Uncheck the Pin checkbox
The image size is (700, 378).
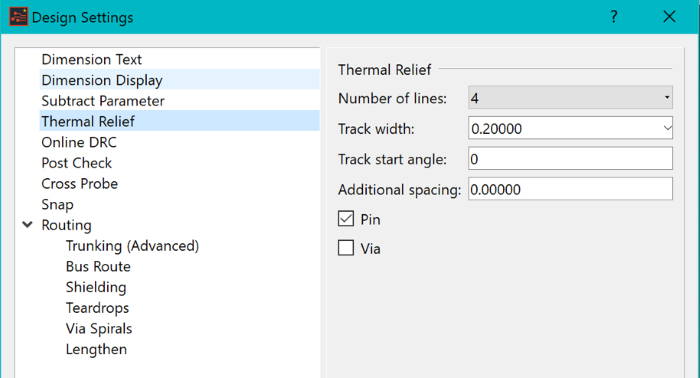coord(346,219)
